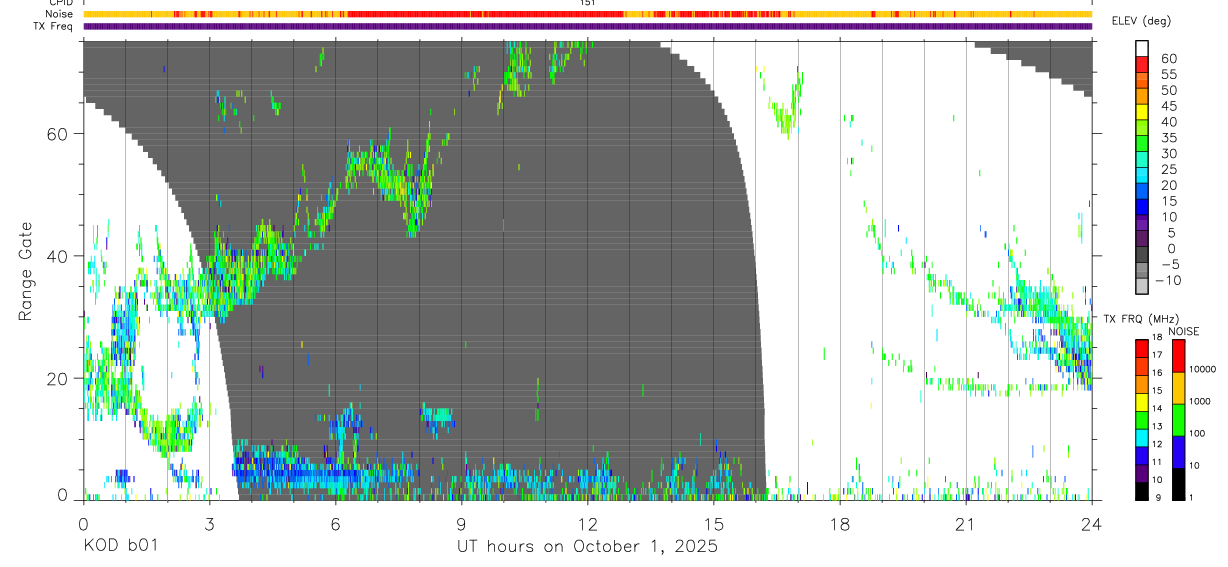Click the '40' tick label on Range Gate axis
Screen dimensions: 1228x567
click(57, 256)
